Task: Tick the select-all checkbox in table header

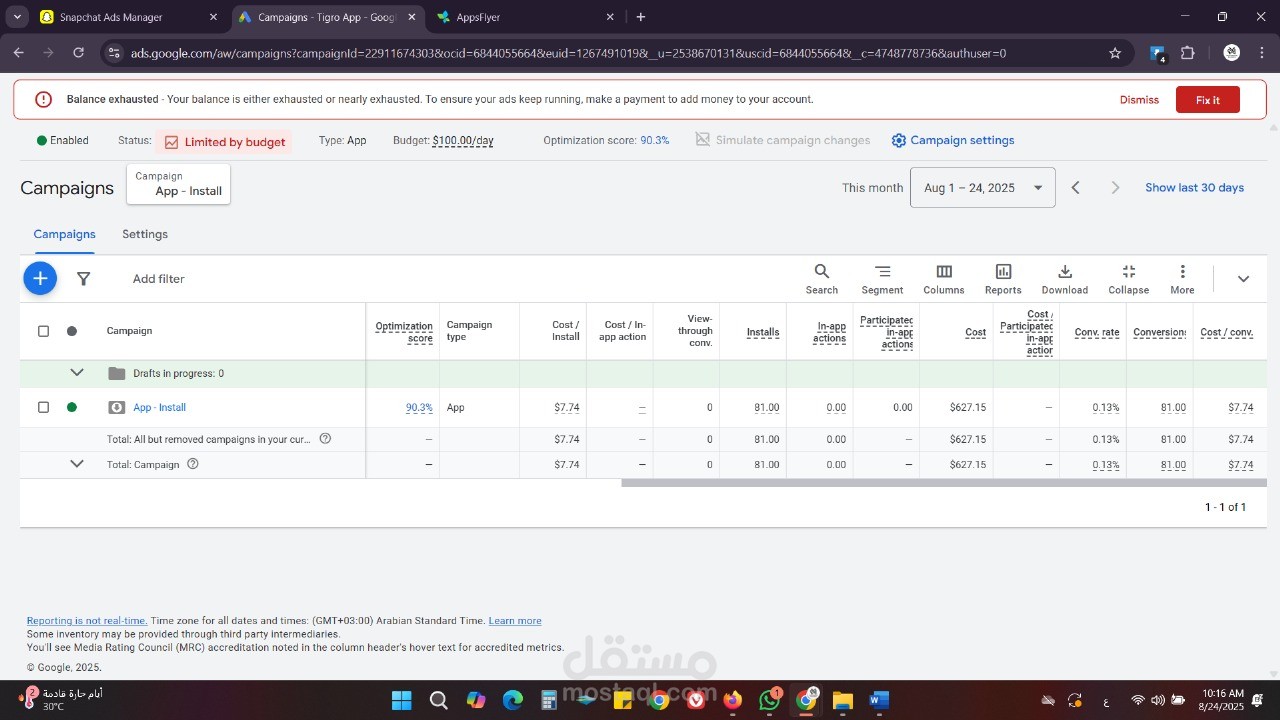Action: click(43, 331)
